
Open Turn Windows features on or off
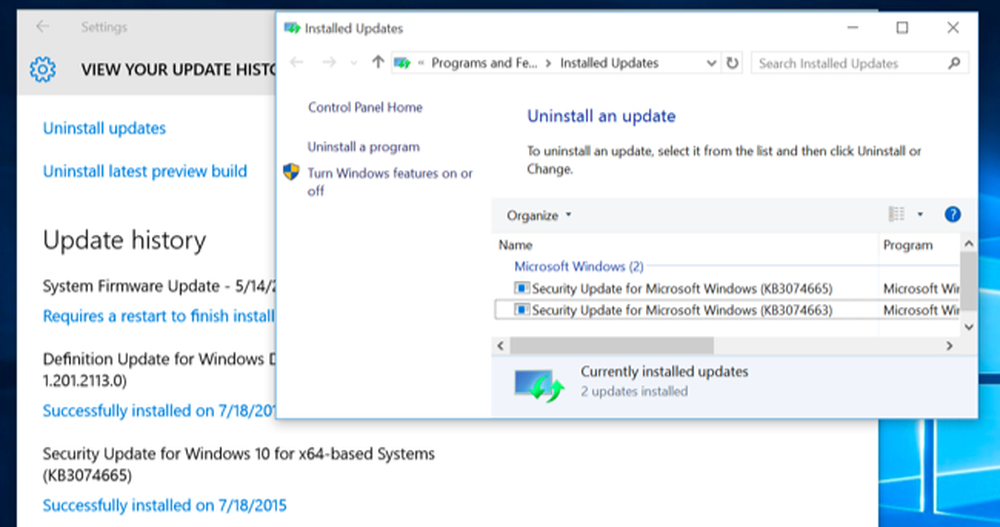click(x=390, y=182)
